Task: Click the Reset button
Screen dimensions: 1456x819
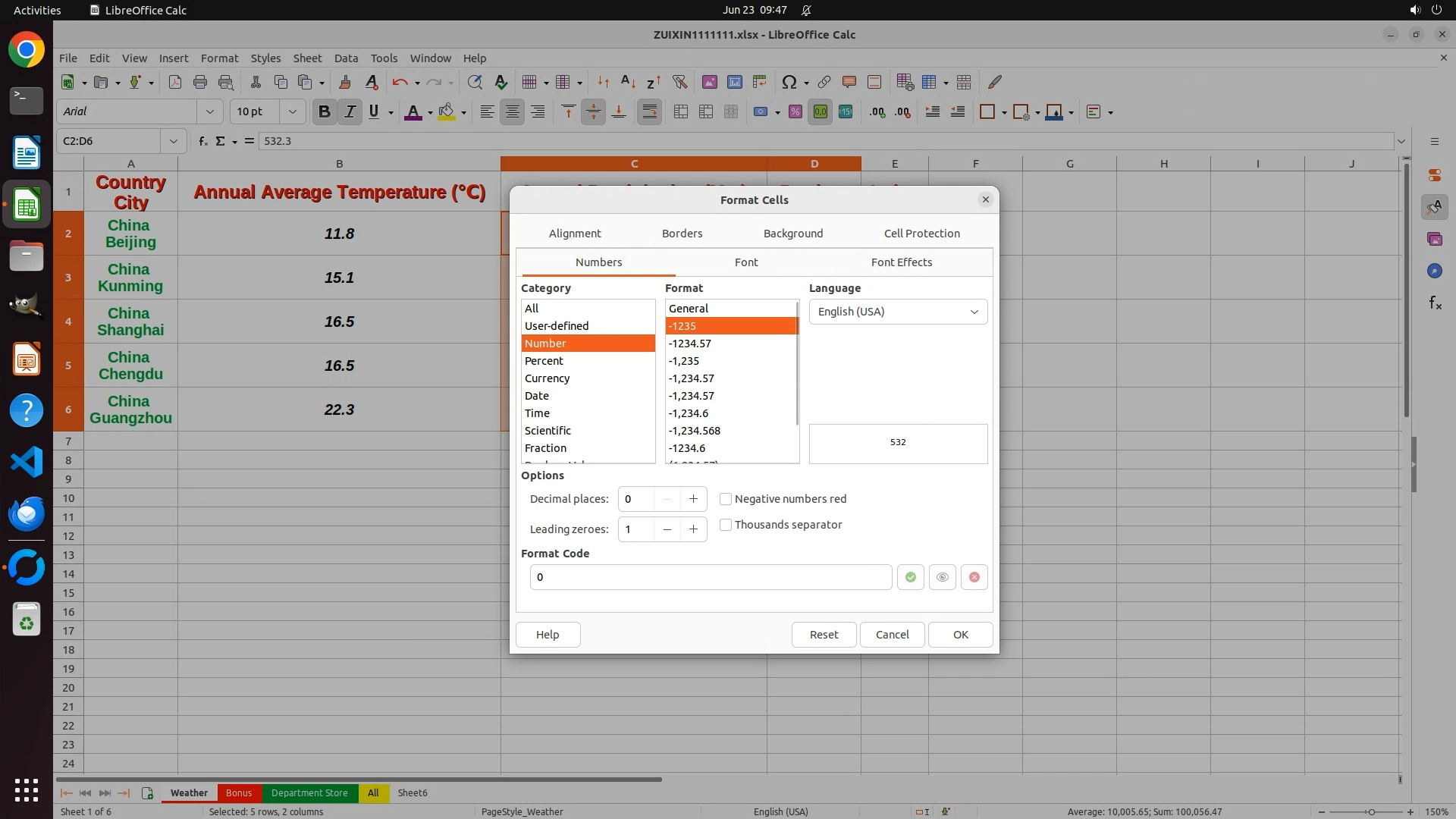Action: (x=824, y=635)
